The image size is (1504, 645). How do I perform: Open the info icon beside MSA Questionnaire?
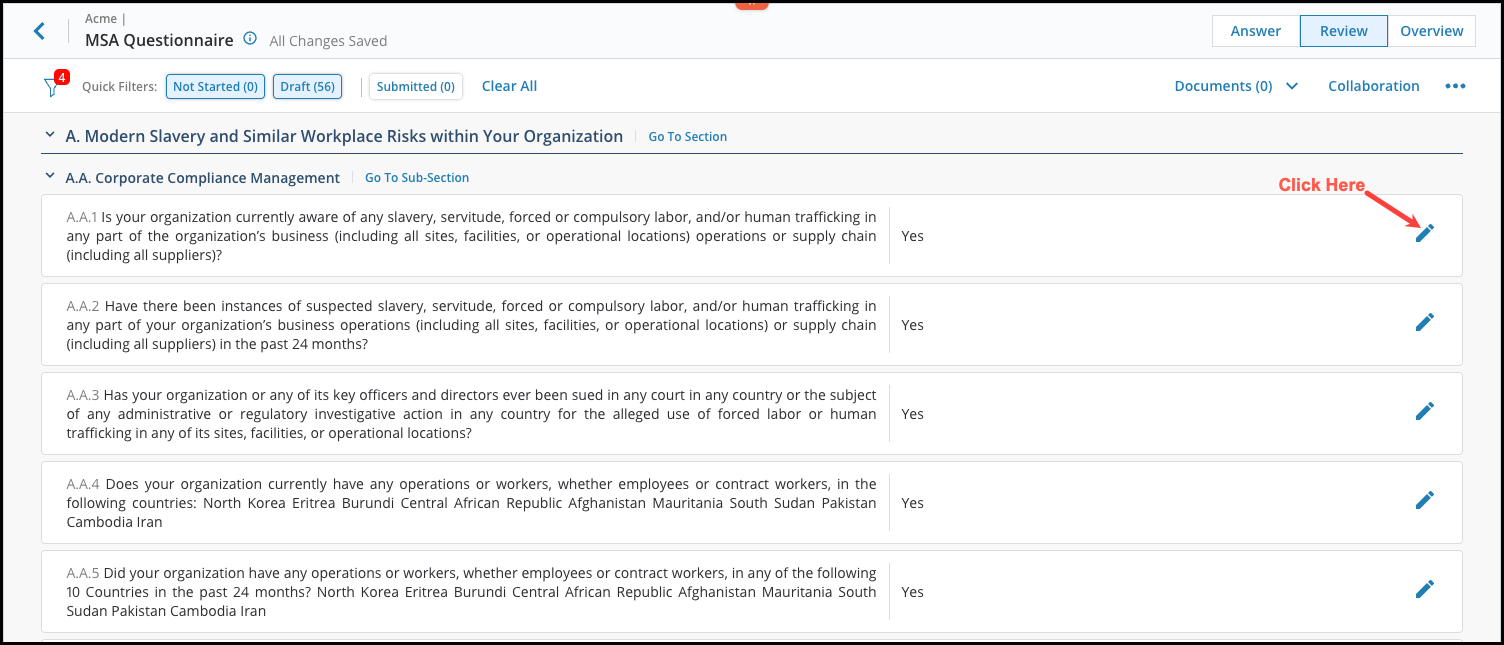pos(250,40)
